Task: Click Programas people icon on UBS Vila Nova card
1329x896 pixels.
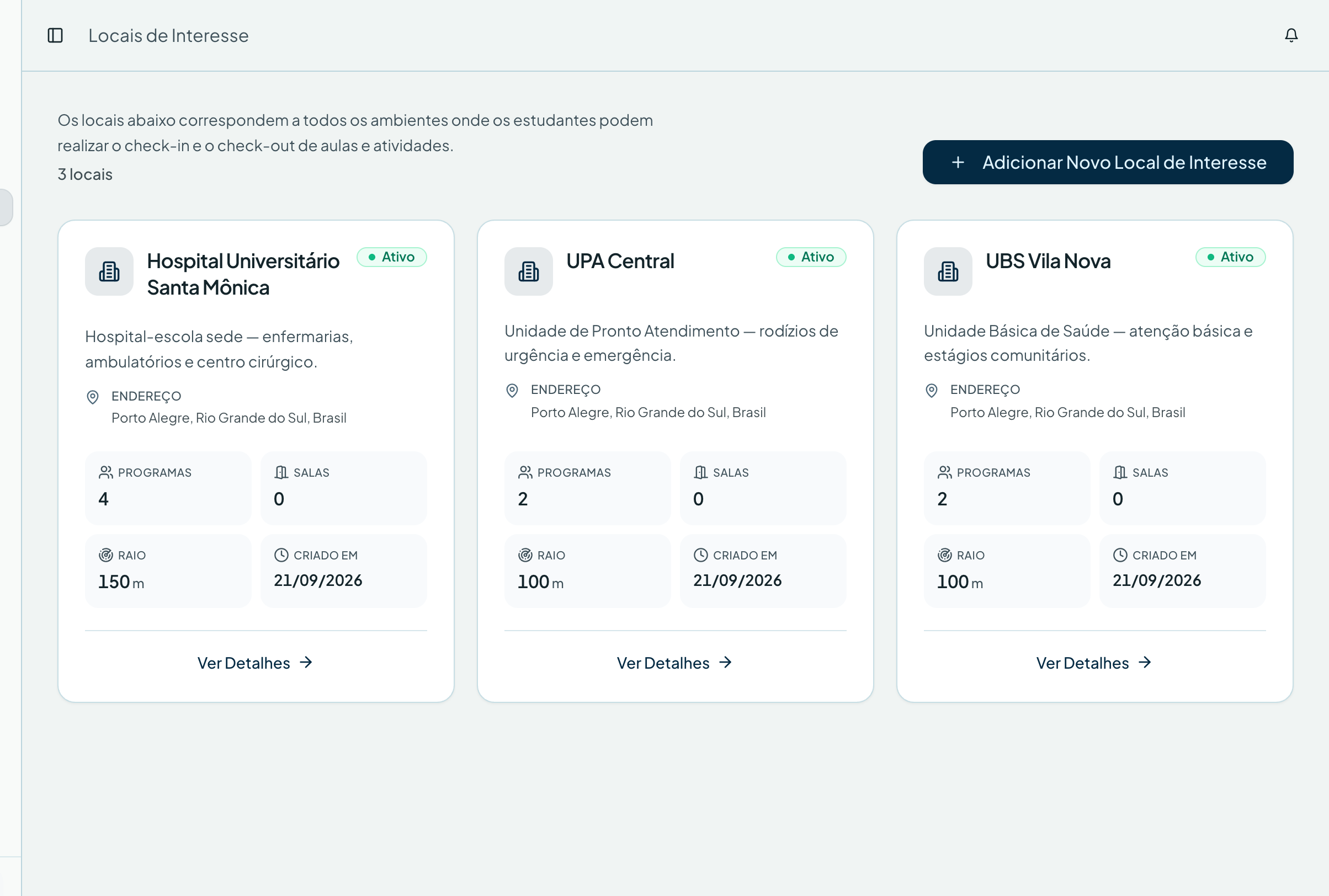Action: tap(945, 473)
